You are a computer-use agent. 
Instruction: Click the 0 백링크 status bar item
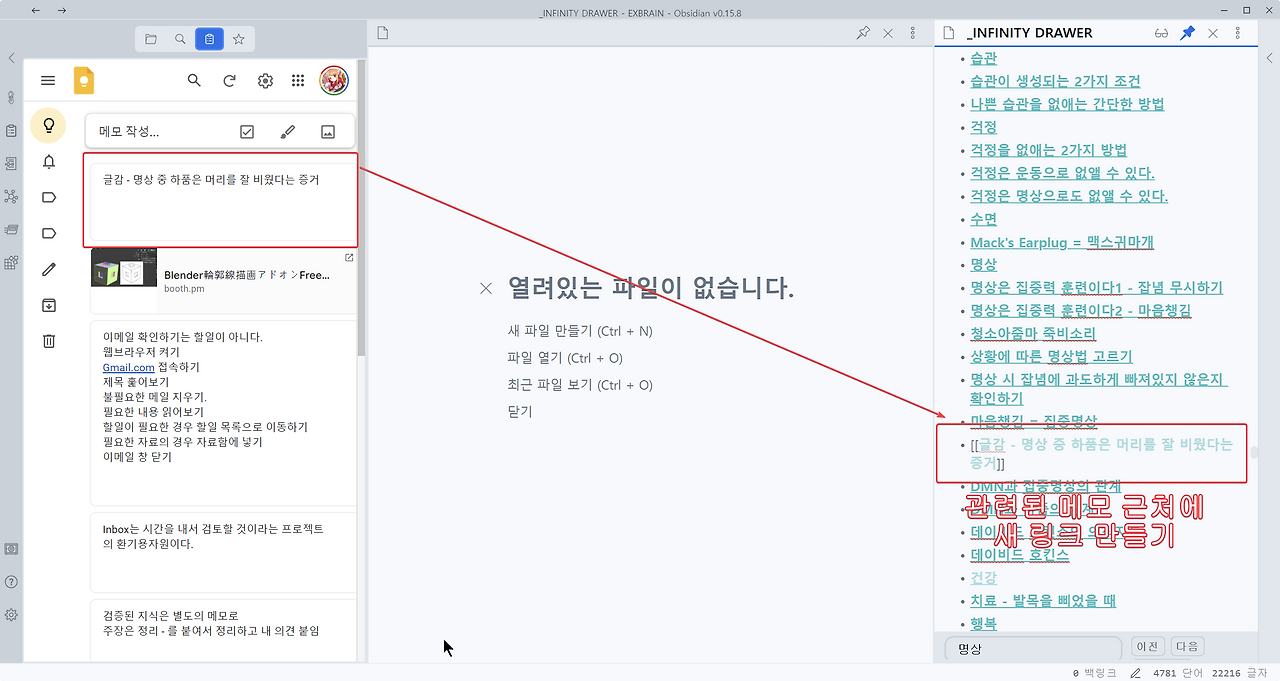[x=1094, y=673]
